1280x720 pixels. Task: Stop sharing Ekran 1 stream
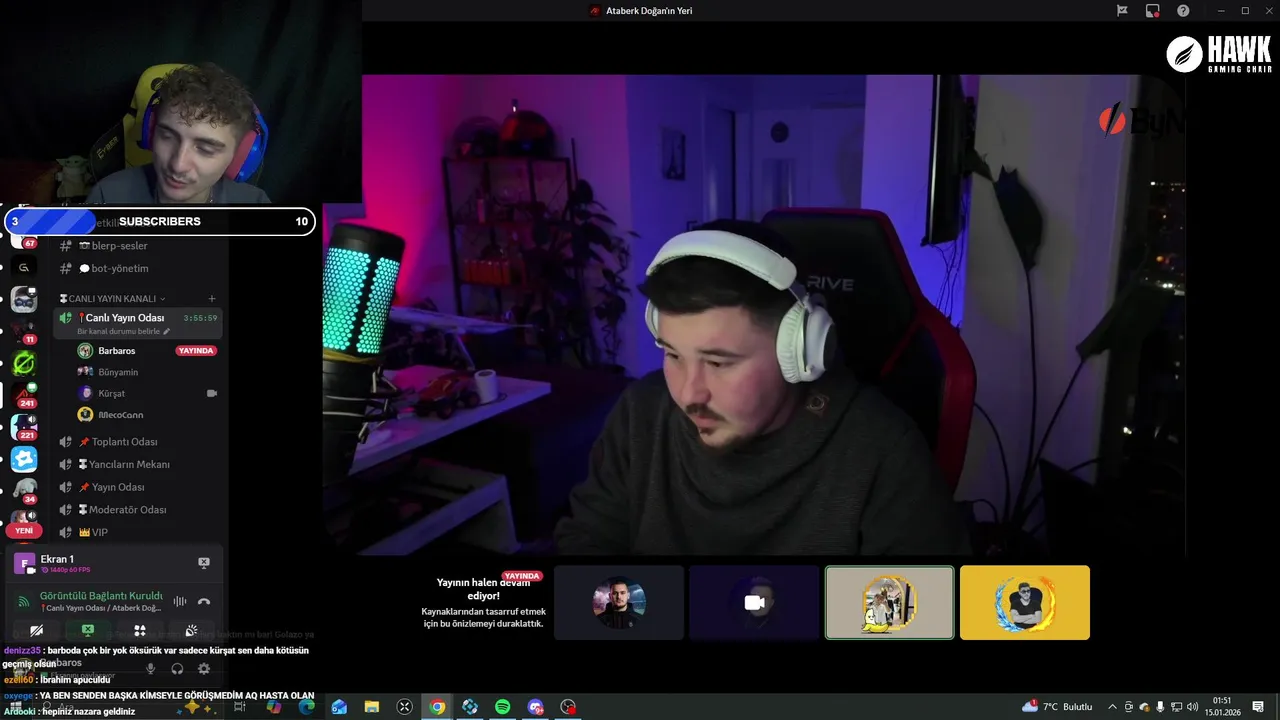click(x=204, y=563)
